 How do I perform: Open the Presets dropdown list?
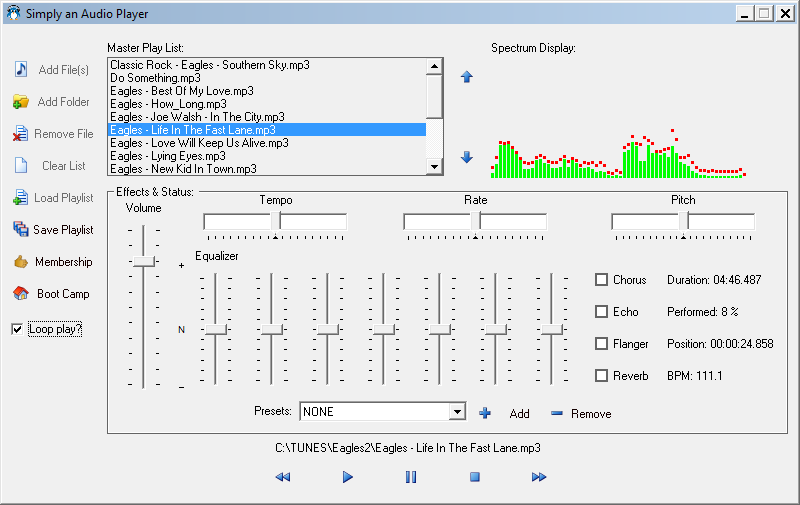pyautogui.click(x=457, y=411)
